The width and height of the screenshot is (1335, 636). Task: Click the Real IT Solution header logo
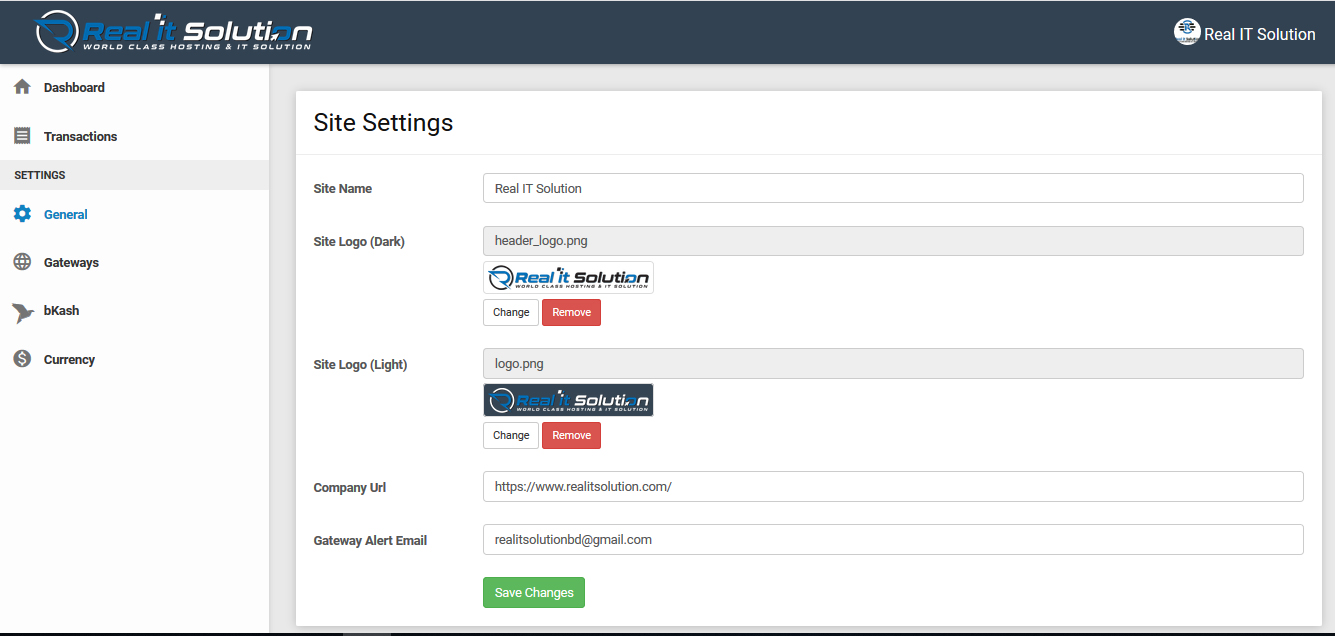174,32
